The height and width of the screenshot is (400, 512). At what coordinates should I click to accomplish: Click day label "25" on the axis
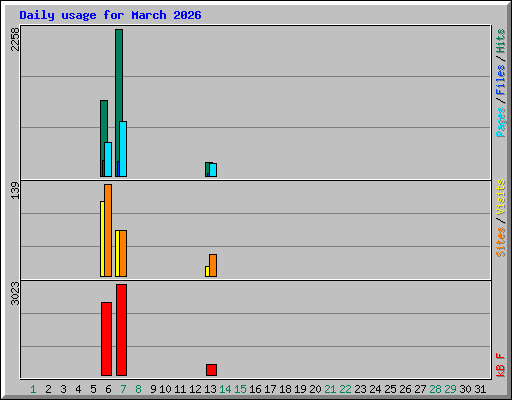(x=390, y=389)
